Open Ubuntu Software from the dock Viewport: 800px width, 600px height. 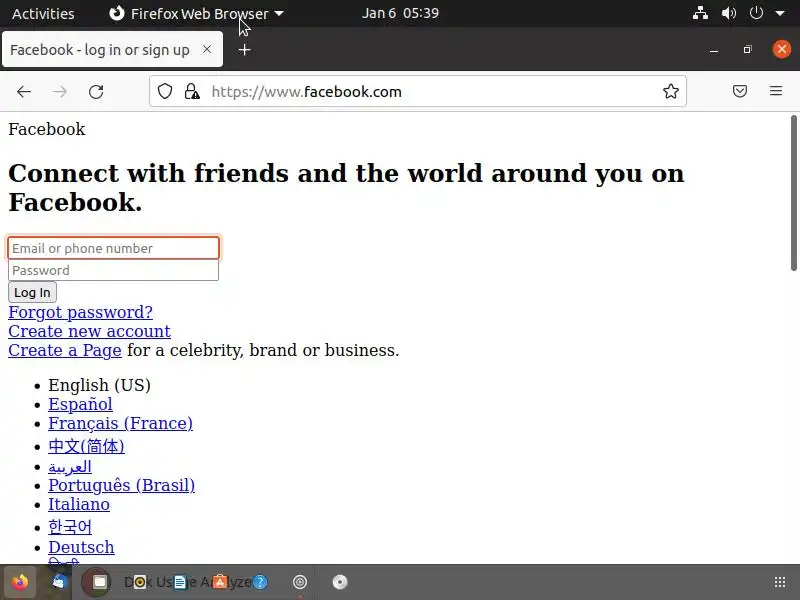pos(220,582)
